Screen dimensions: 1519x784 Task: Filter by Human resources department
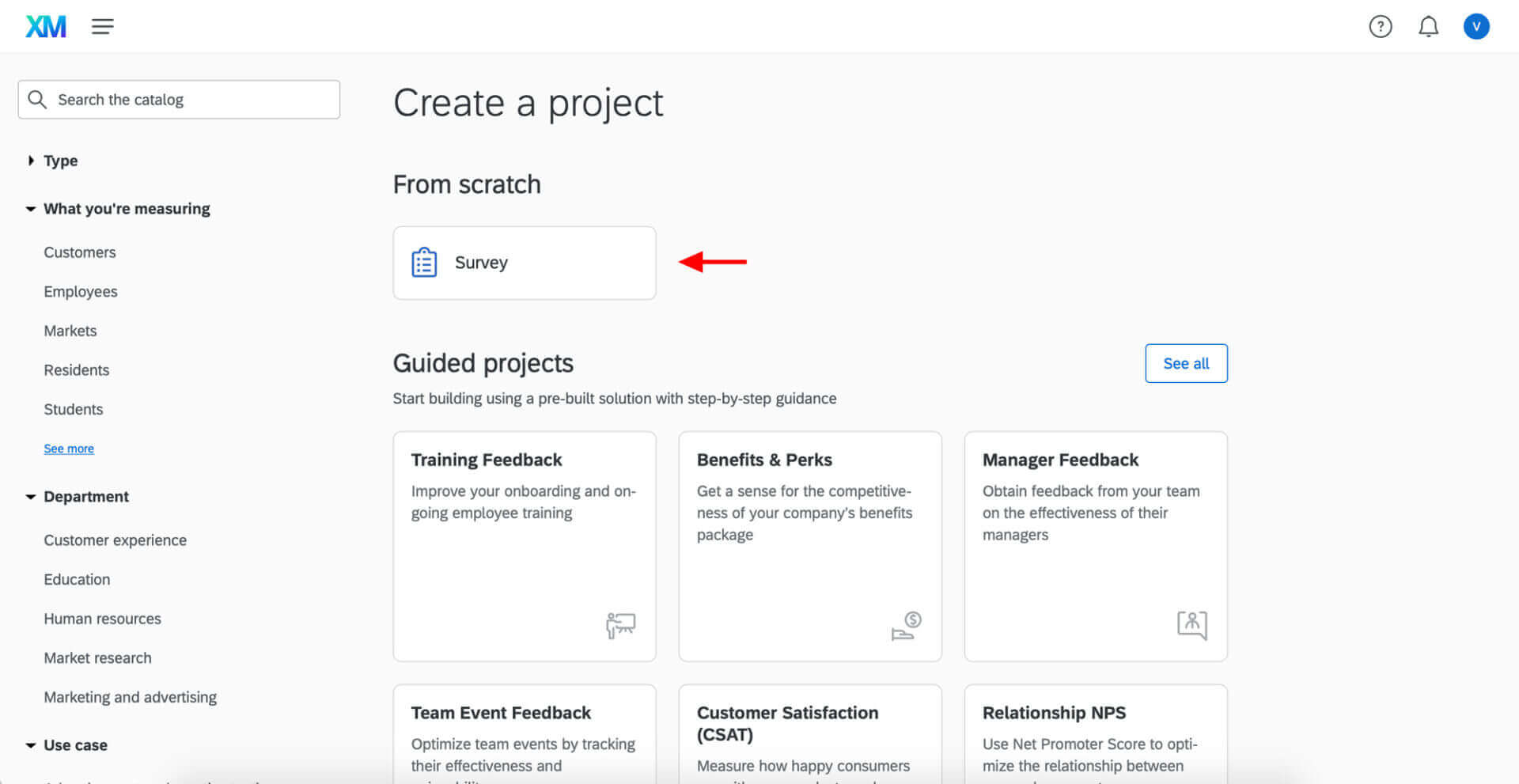tap(103, 619)
